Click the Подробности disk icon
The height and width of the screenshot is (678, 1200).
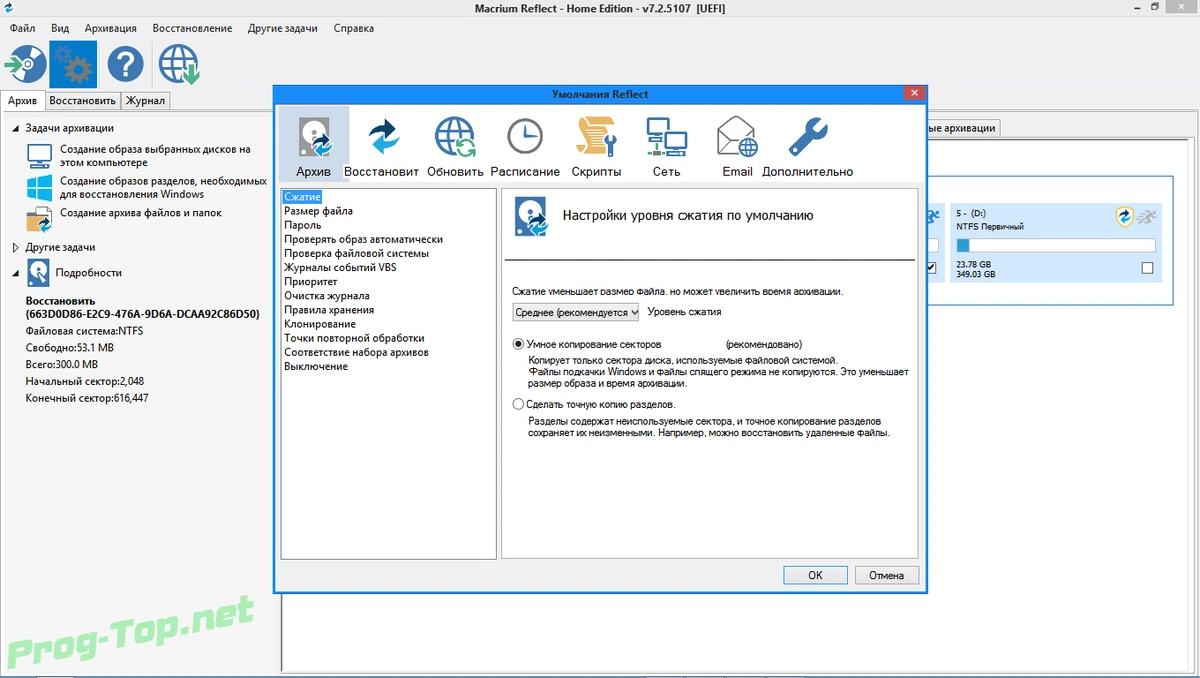(x=38, y=272)
